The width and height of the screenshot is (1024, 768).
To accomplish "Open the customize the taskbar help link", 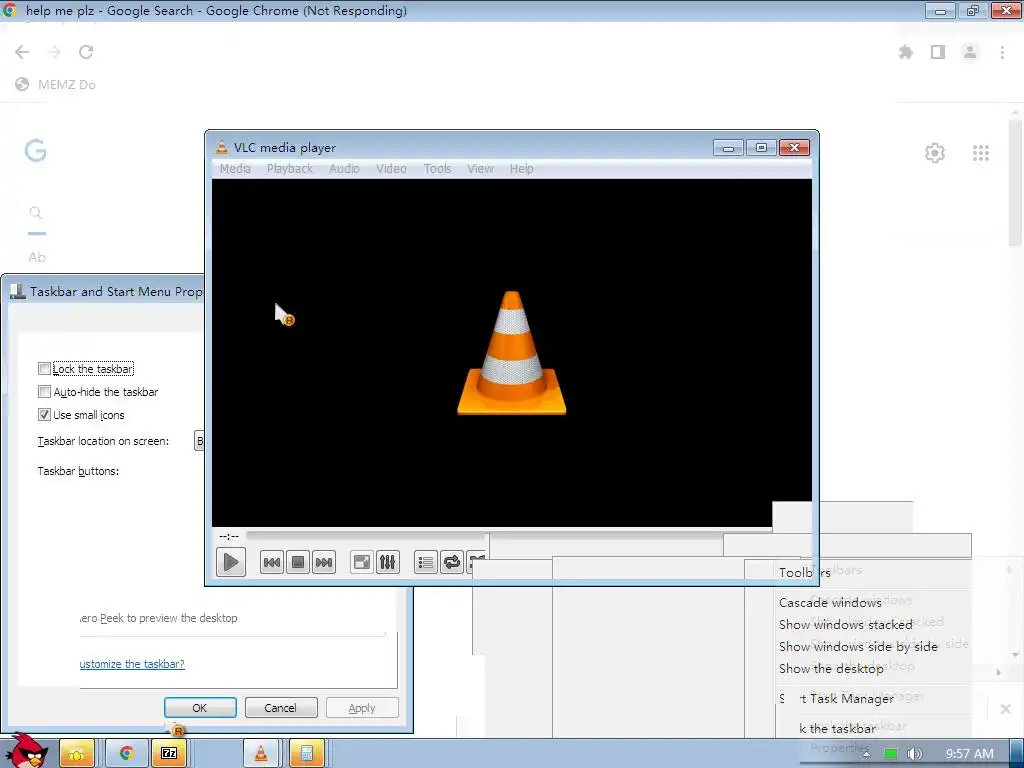I will tap(132, 664).
